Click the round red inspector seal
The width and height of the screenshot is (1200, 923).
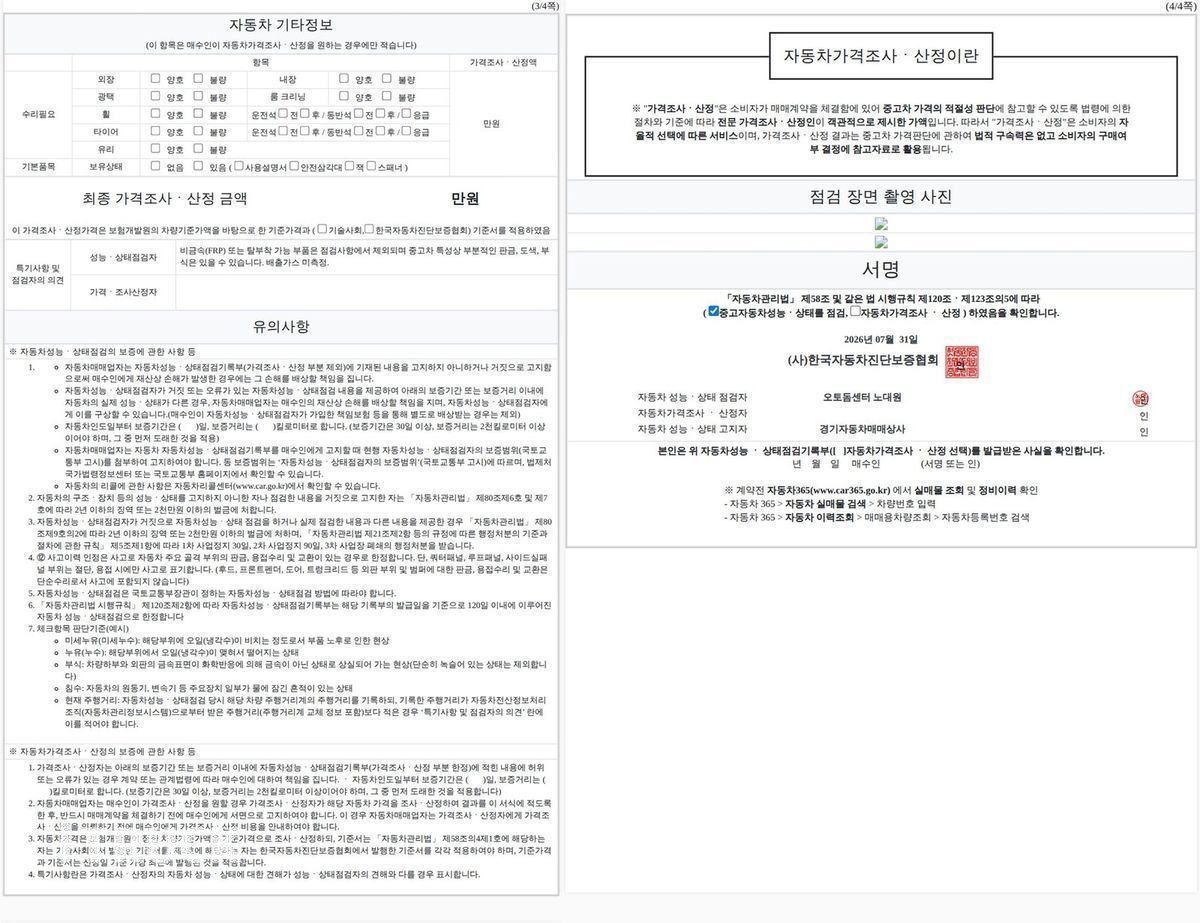point(1141,399)
